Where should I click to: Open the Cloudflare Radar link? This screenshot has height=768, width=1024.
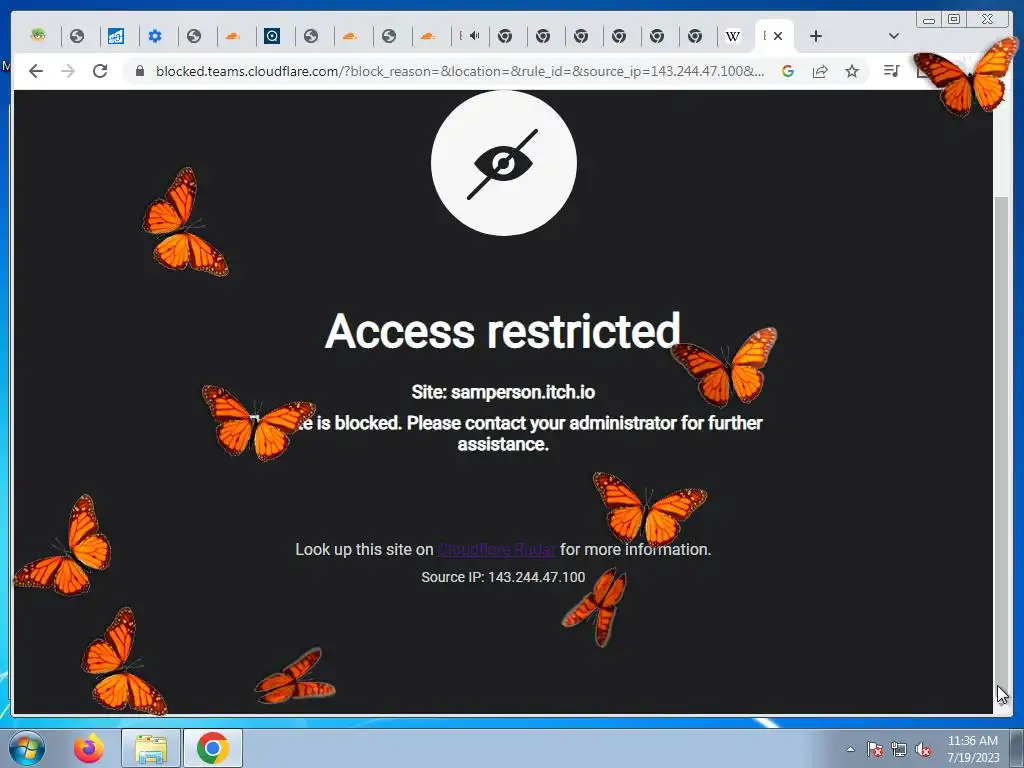click(496, 549)
